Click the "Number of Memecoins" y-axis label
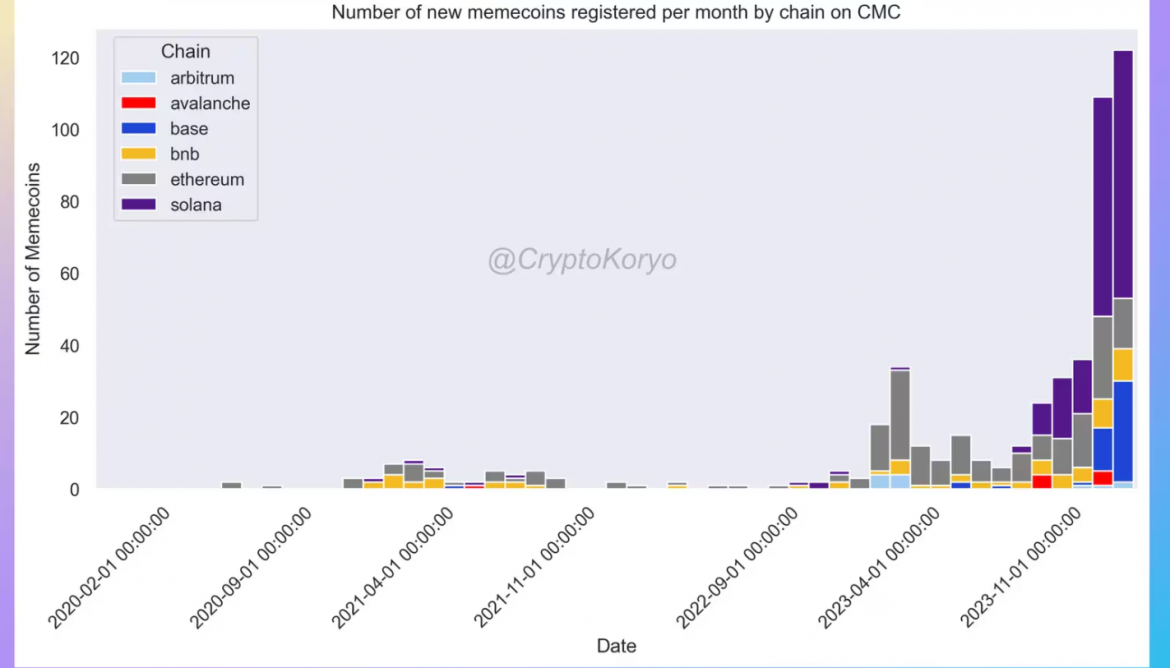The image size is (1170, 668). pyautogui.click(x=33, y=258)
